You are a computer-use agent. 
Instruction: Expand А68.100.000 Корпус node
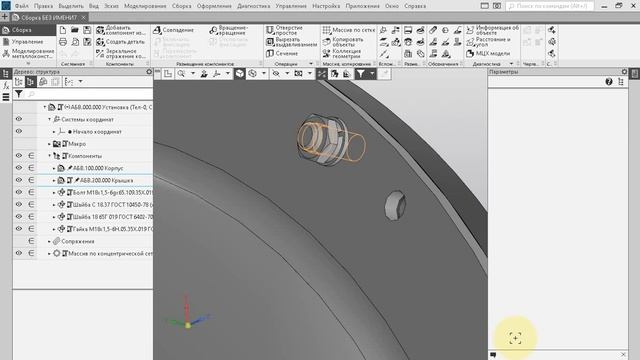54,168
